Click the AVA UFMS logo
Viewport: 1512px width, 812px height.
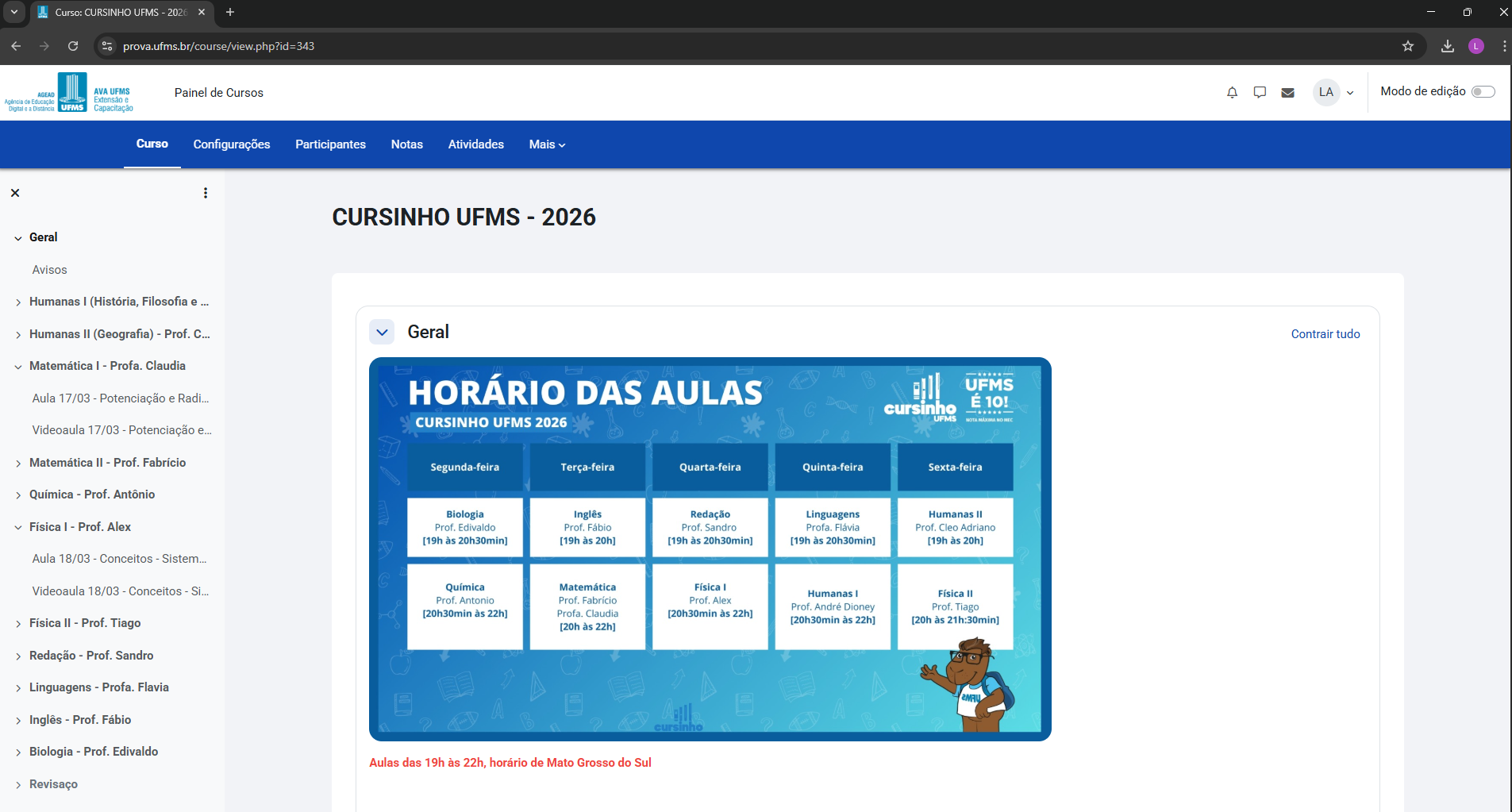click(x=73, y=92)
